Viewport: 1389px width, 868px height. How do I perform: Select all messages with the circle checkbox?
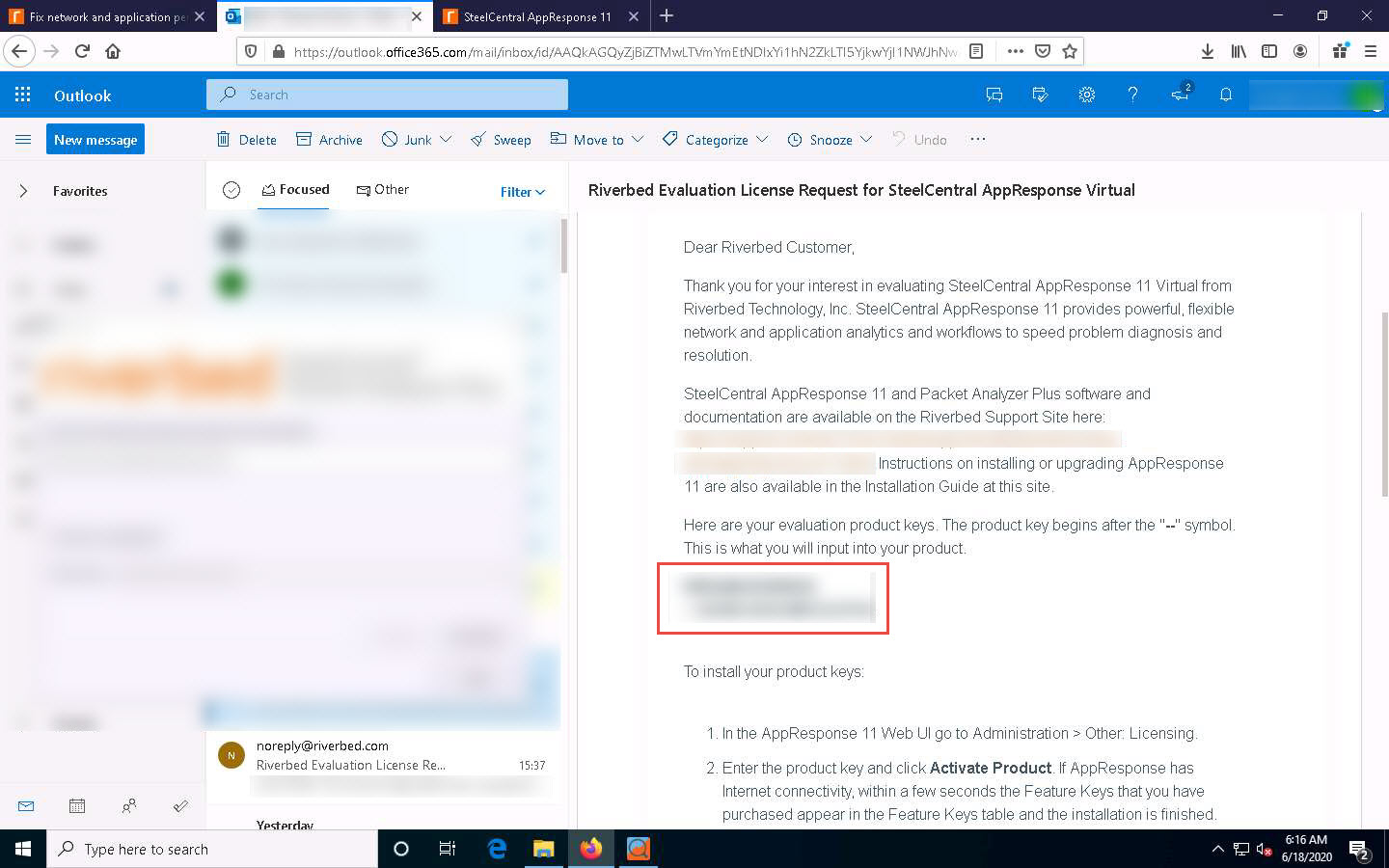coord(231,190)
